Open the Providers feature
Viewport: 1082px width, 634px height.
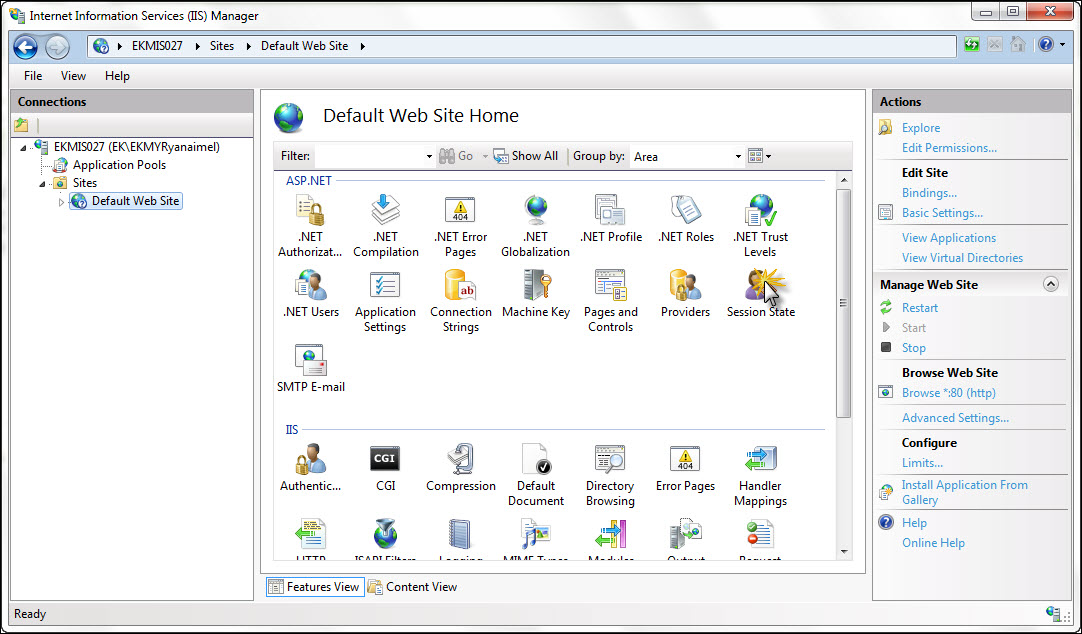click(685, 293)
